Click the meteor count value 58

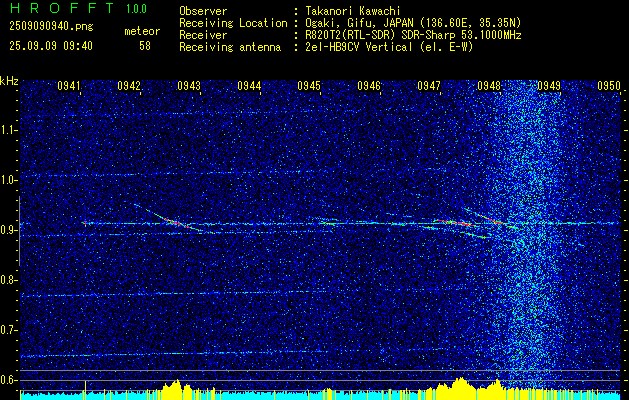click(x=145, y=46)
